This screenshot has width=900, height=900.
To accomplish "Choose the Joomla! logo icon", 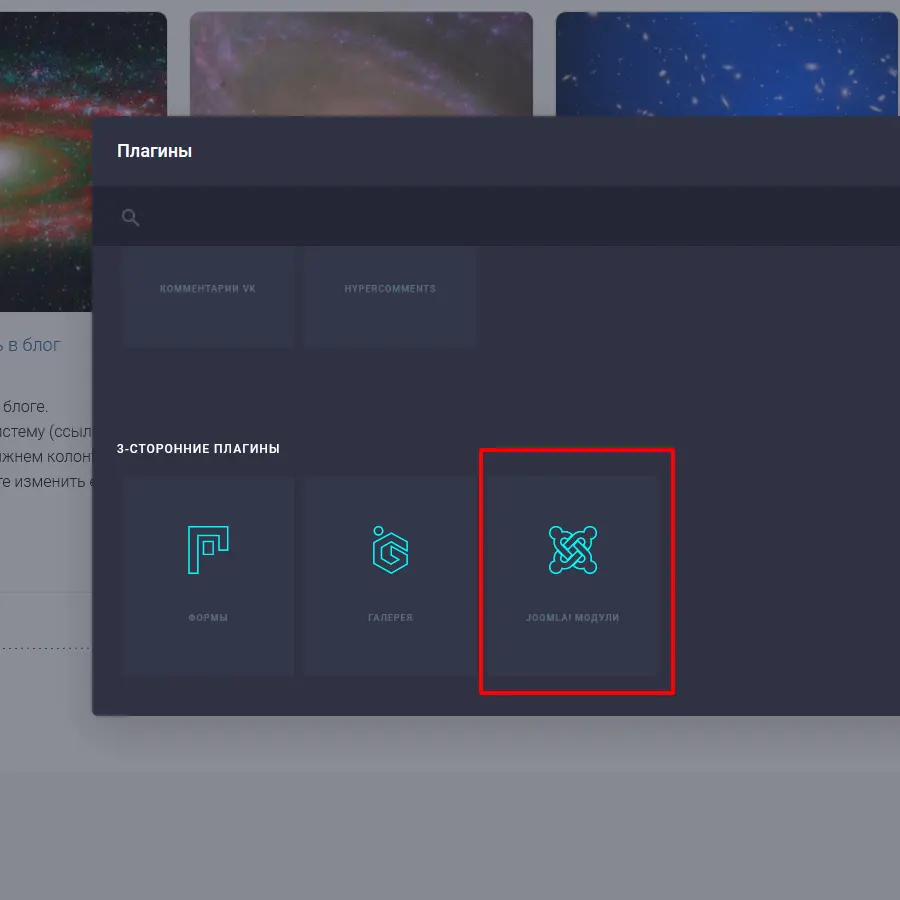I will click(572, 550).
